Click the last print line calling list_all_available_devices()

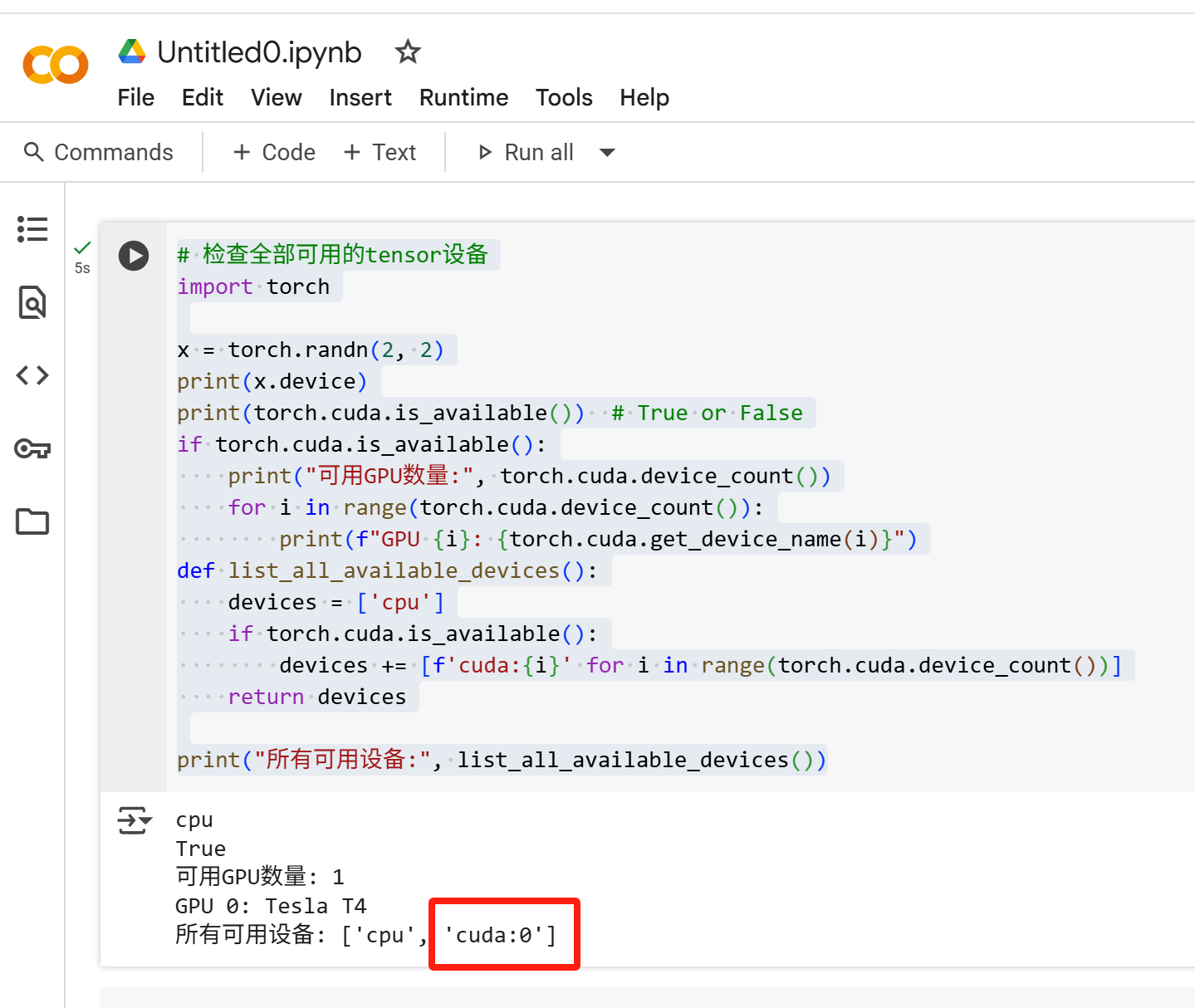(x=502, y=760)
